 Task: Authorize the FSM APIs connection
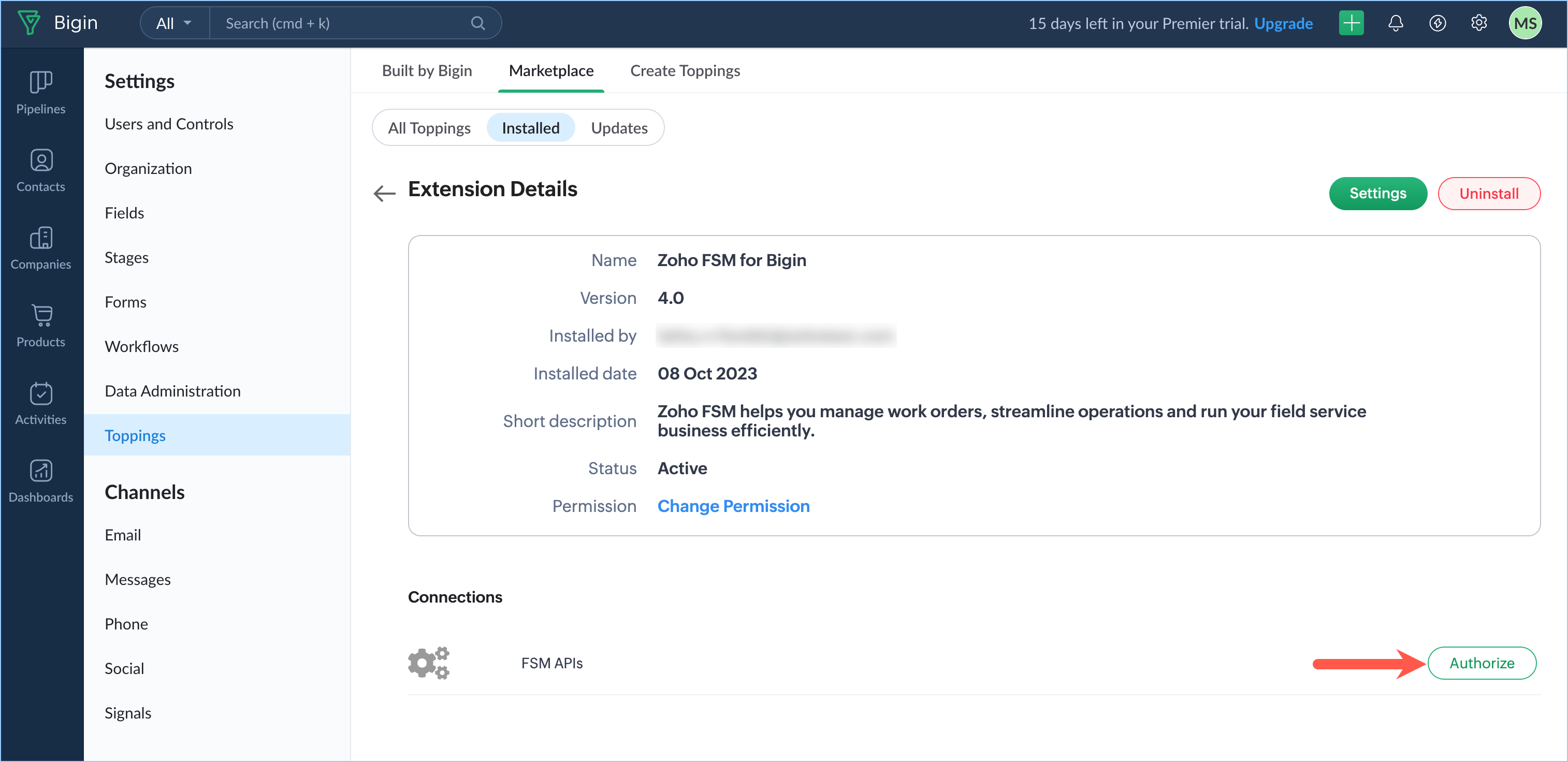click(x=1482, y=663)
